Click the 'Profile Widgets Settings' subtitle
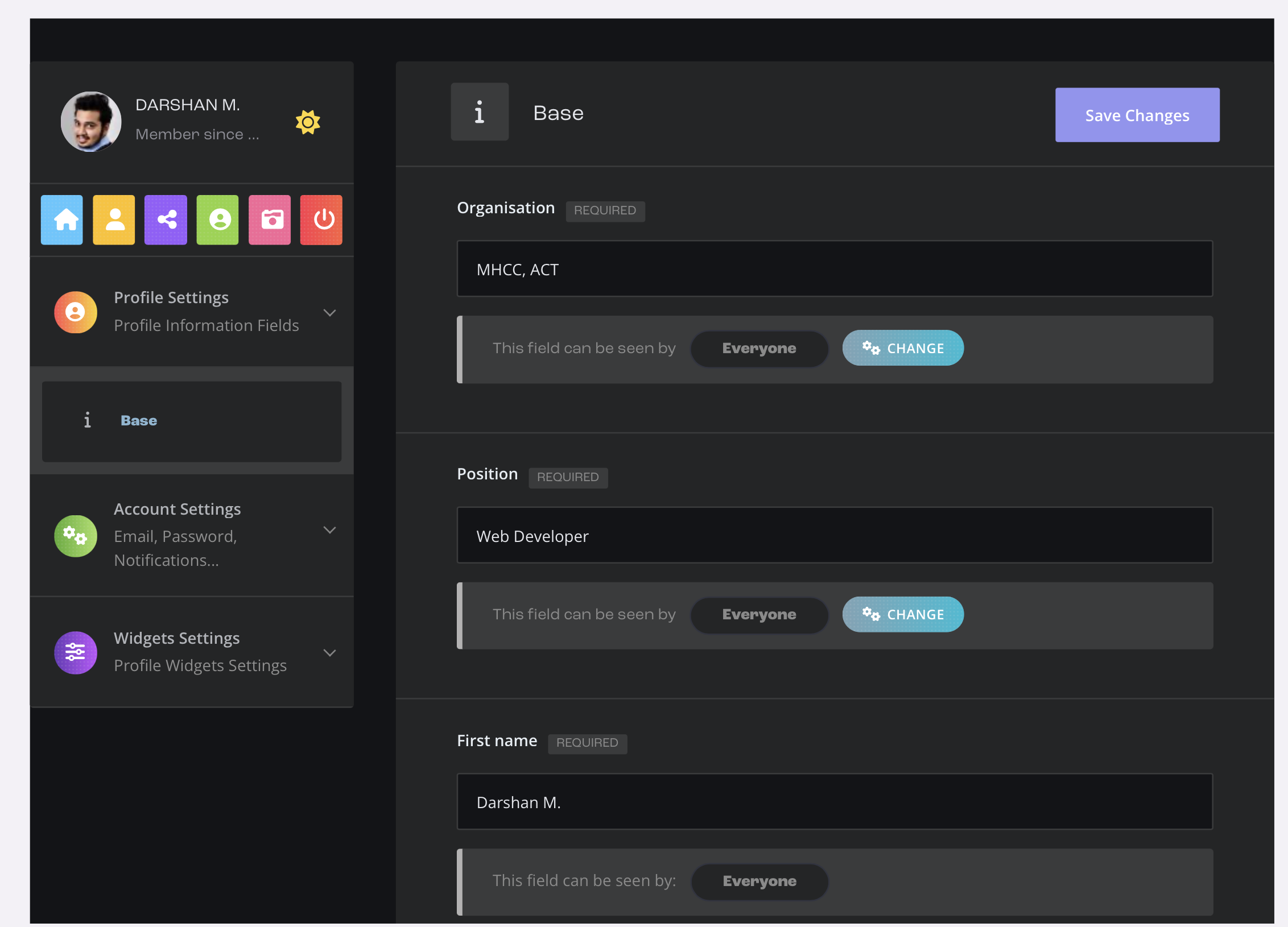Screen dimensions: 1288x927 click(200, 665)
